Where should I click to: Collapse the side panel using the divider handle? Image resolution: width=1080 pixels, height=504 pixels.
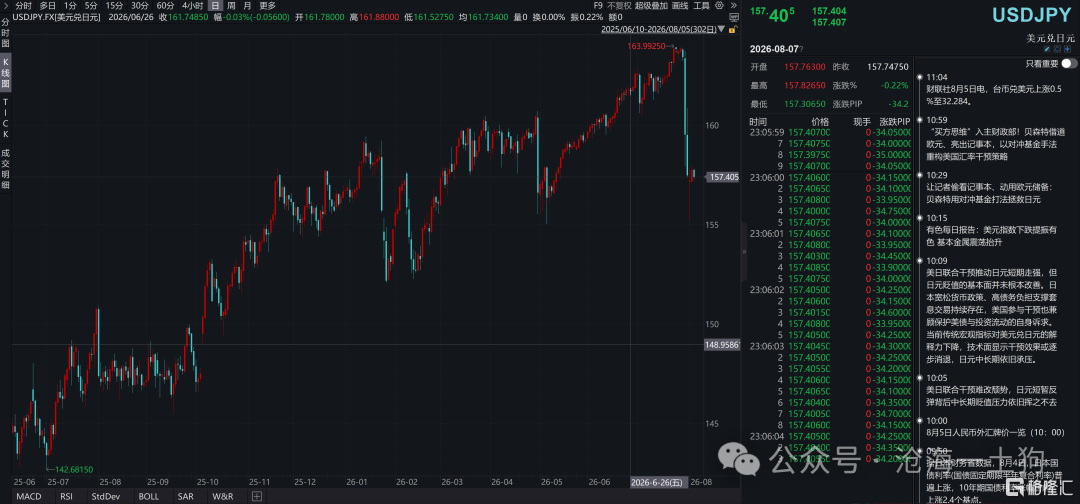pyautogui.click(x=744, y=252)
